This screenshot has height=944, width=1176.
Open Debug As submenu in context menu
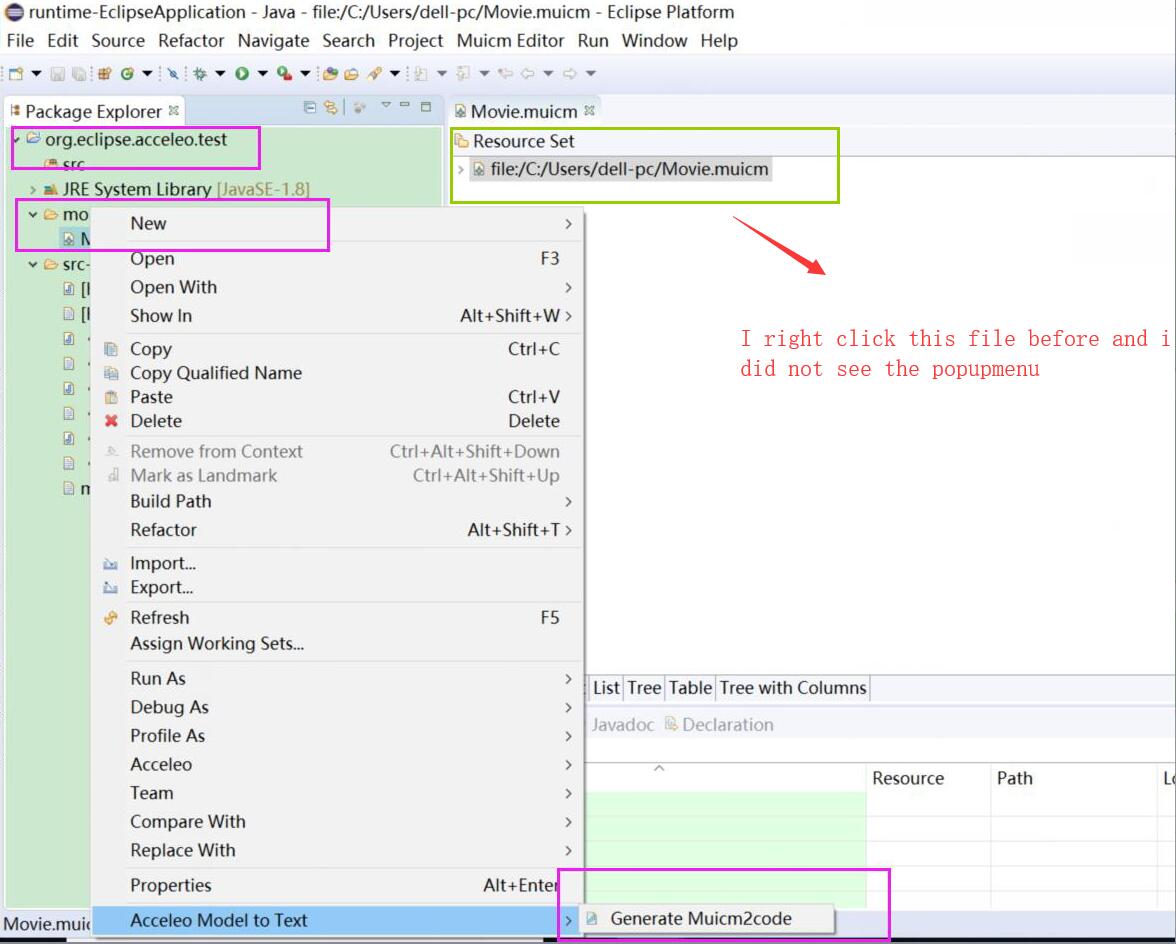click(337, 707)
